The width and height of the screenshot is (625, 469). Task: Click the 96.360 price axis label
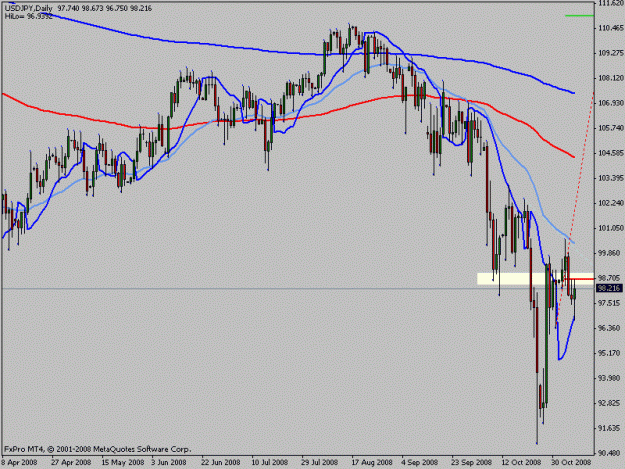(610, 328)
